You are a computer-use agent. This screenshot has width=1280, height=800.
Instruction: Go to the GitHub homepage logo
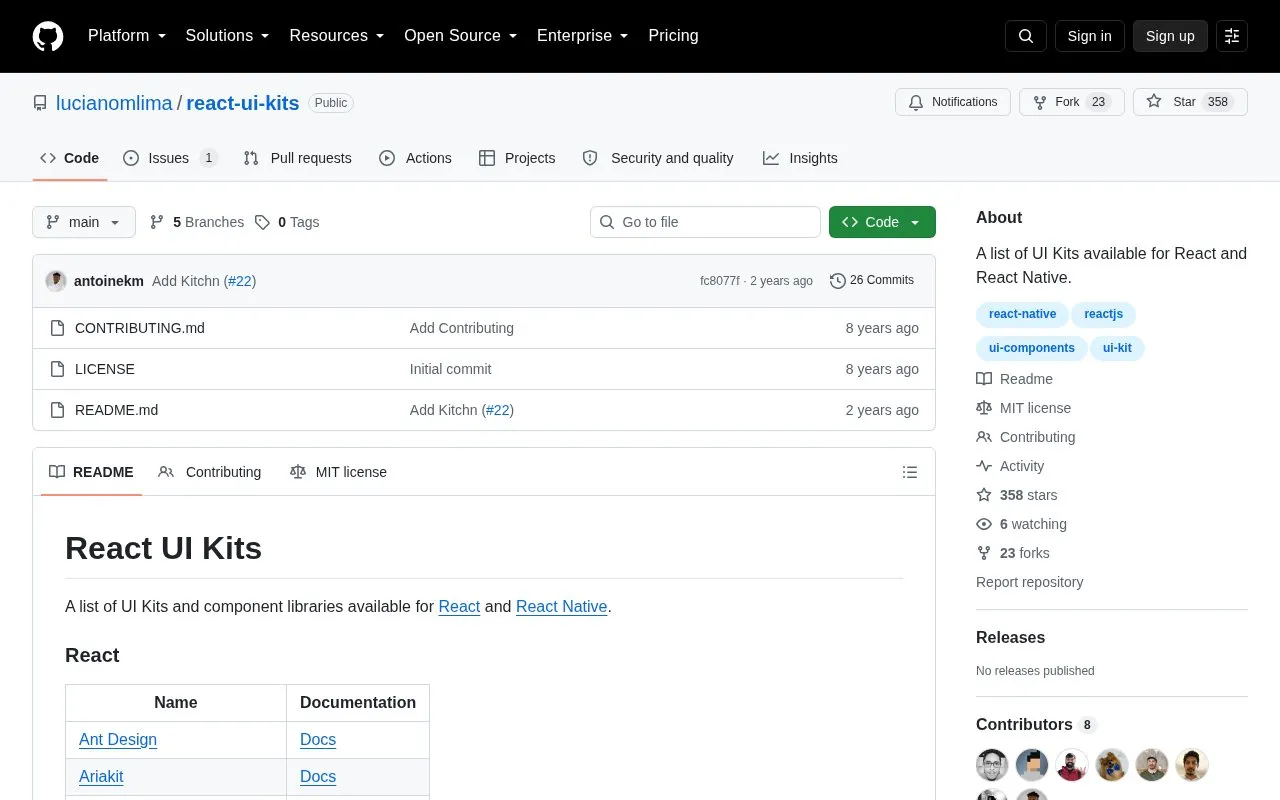pos(48,36)
